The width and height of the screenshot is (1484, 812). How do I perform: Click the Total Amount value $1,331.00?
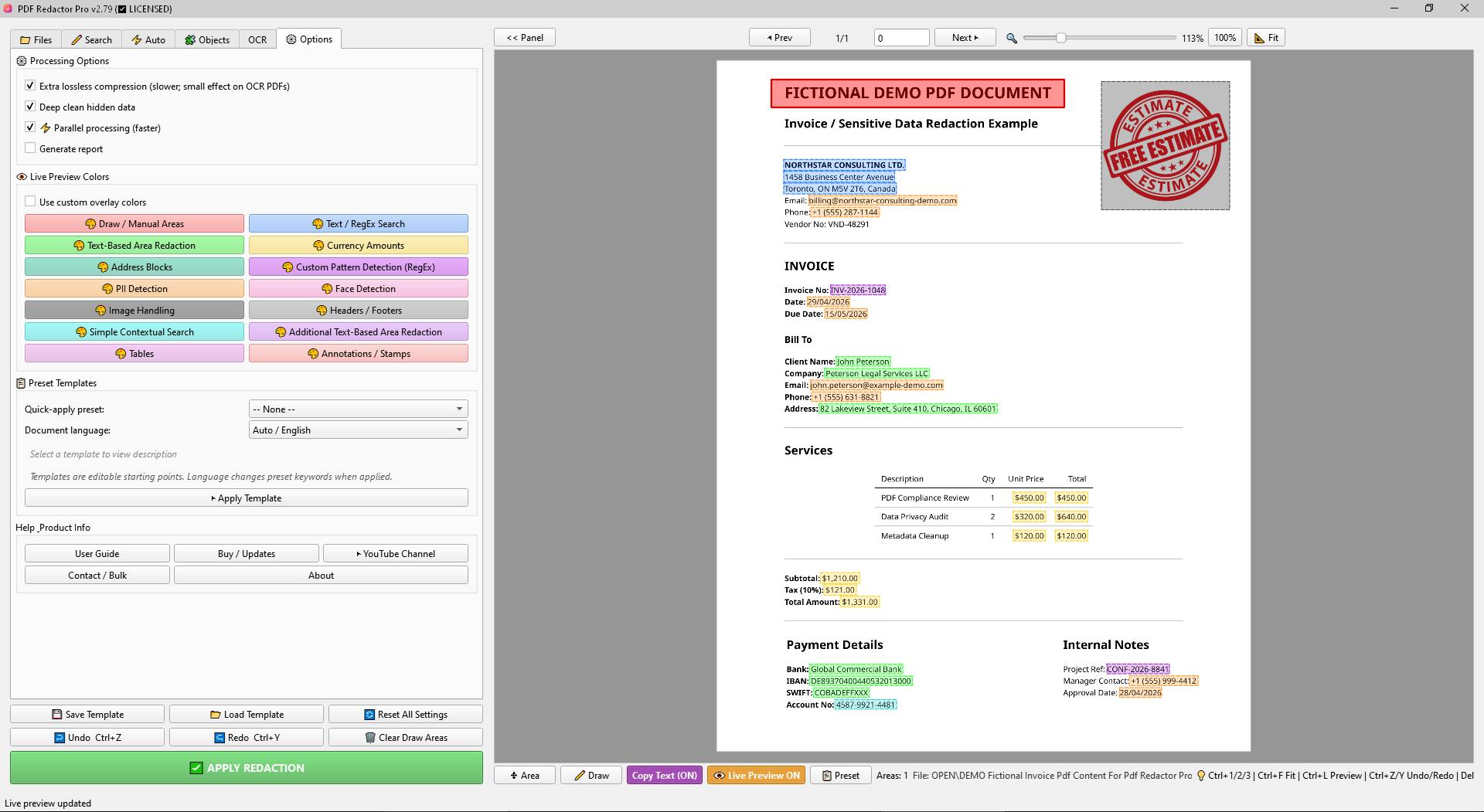tap(859, 602)
